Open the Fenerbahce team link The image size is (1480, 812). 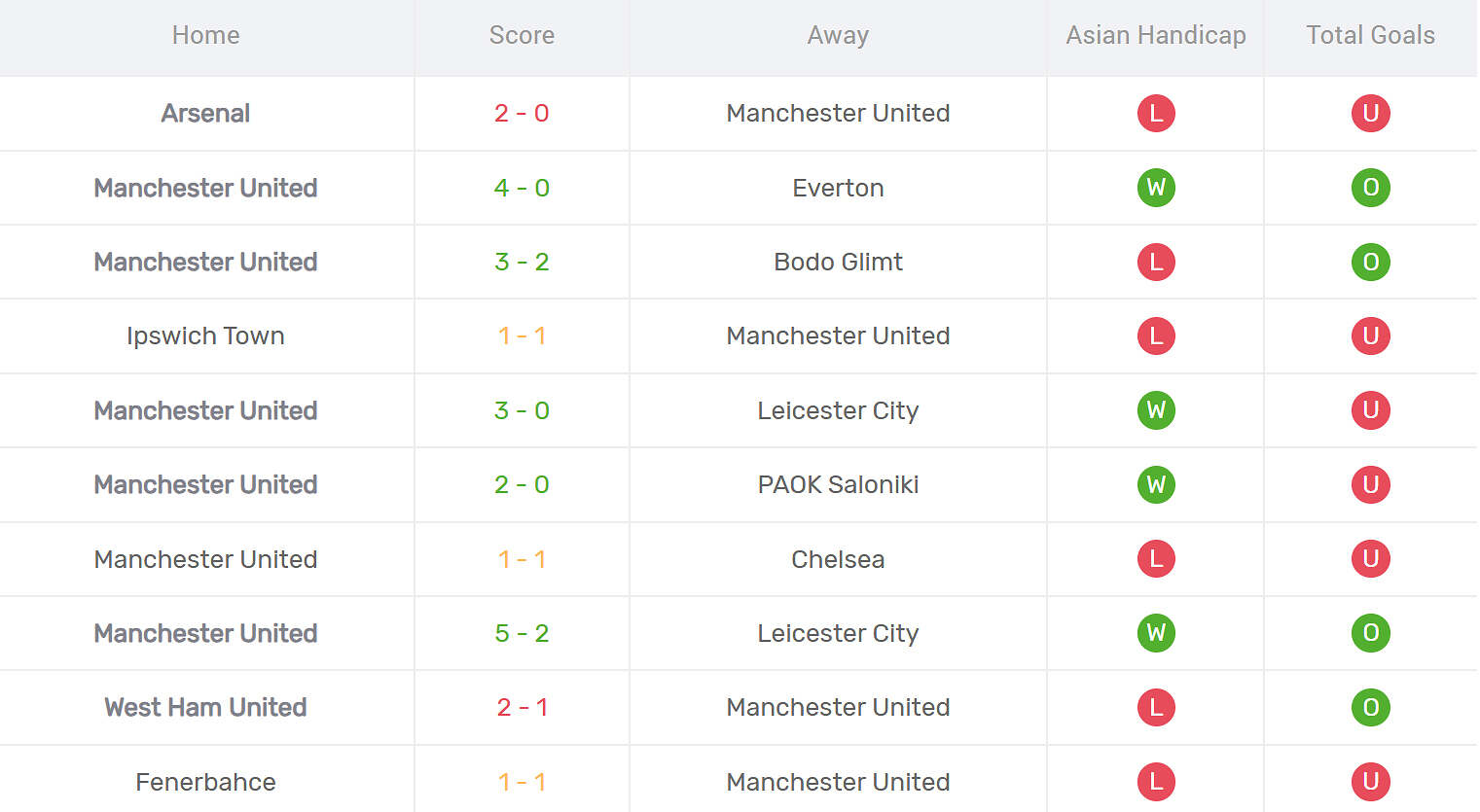click(x=205, y=782)
